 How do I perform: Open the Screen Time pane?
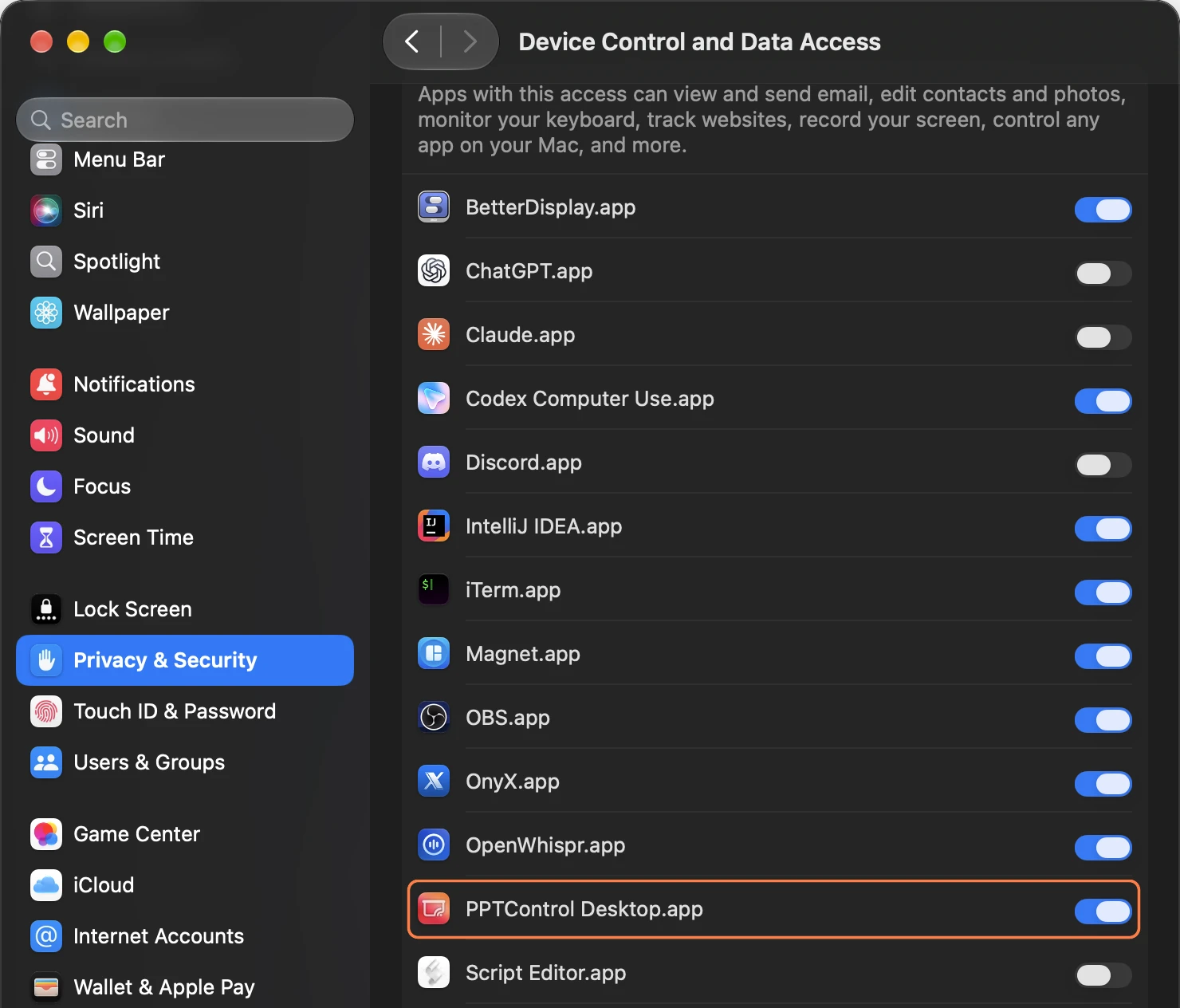pos(185,537)
